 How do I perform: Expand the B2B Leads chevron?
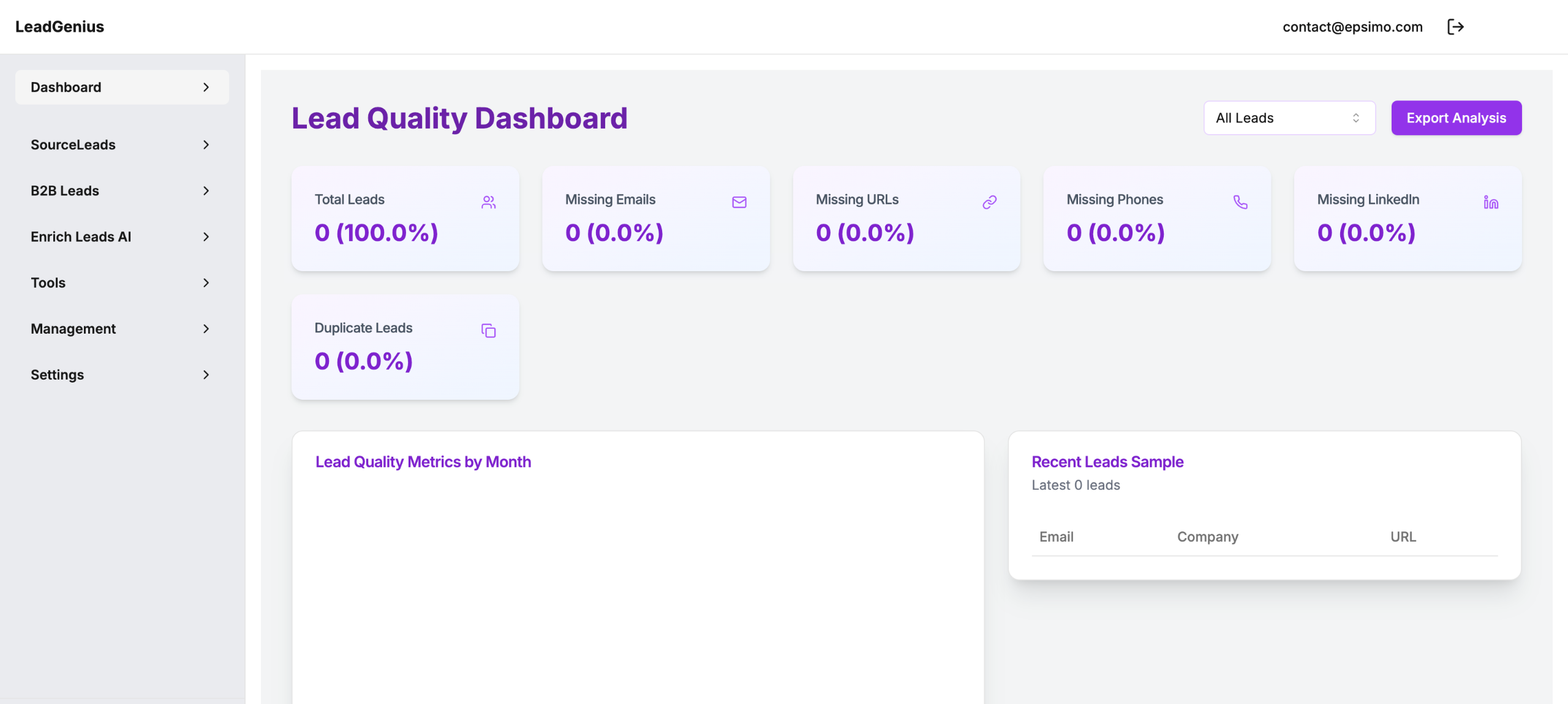coord(206,191)
